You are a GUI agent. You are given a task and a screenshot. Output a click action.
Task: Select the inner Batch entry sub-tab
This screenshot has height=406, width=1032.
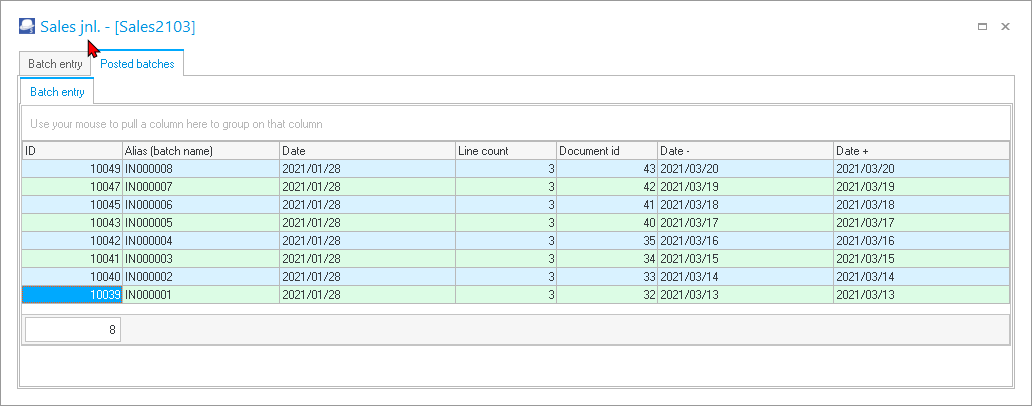coord(57,92)
